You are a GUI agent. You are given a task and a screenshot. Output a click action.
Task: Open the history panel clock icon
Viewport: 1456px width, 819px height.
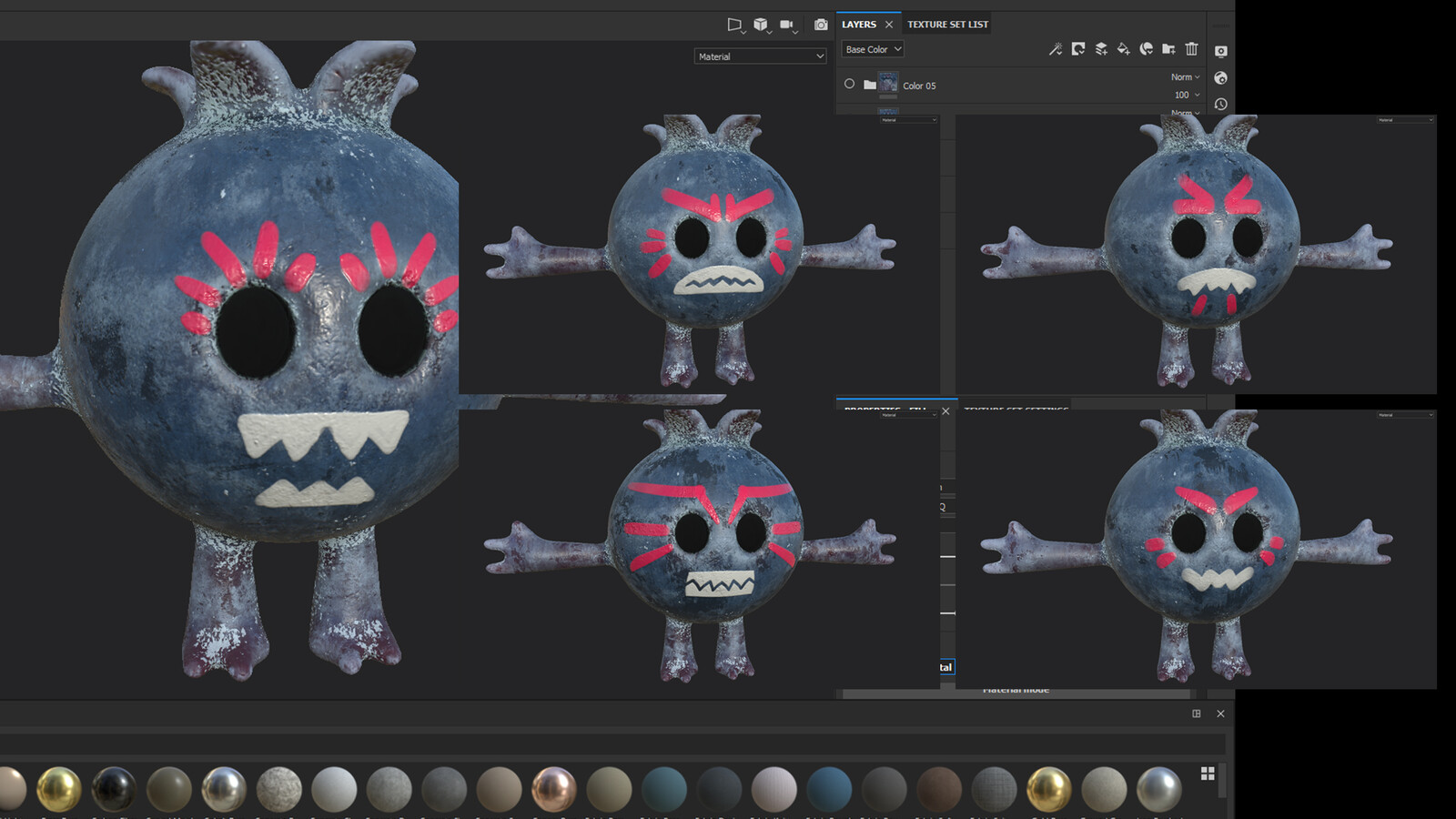(x=1221, y=105)
